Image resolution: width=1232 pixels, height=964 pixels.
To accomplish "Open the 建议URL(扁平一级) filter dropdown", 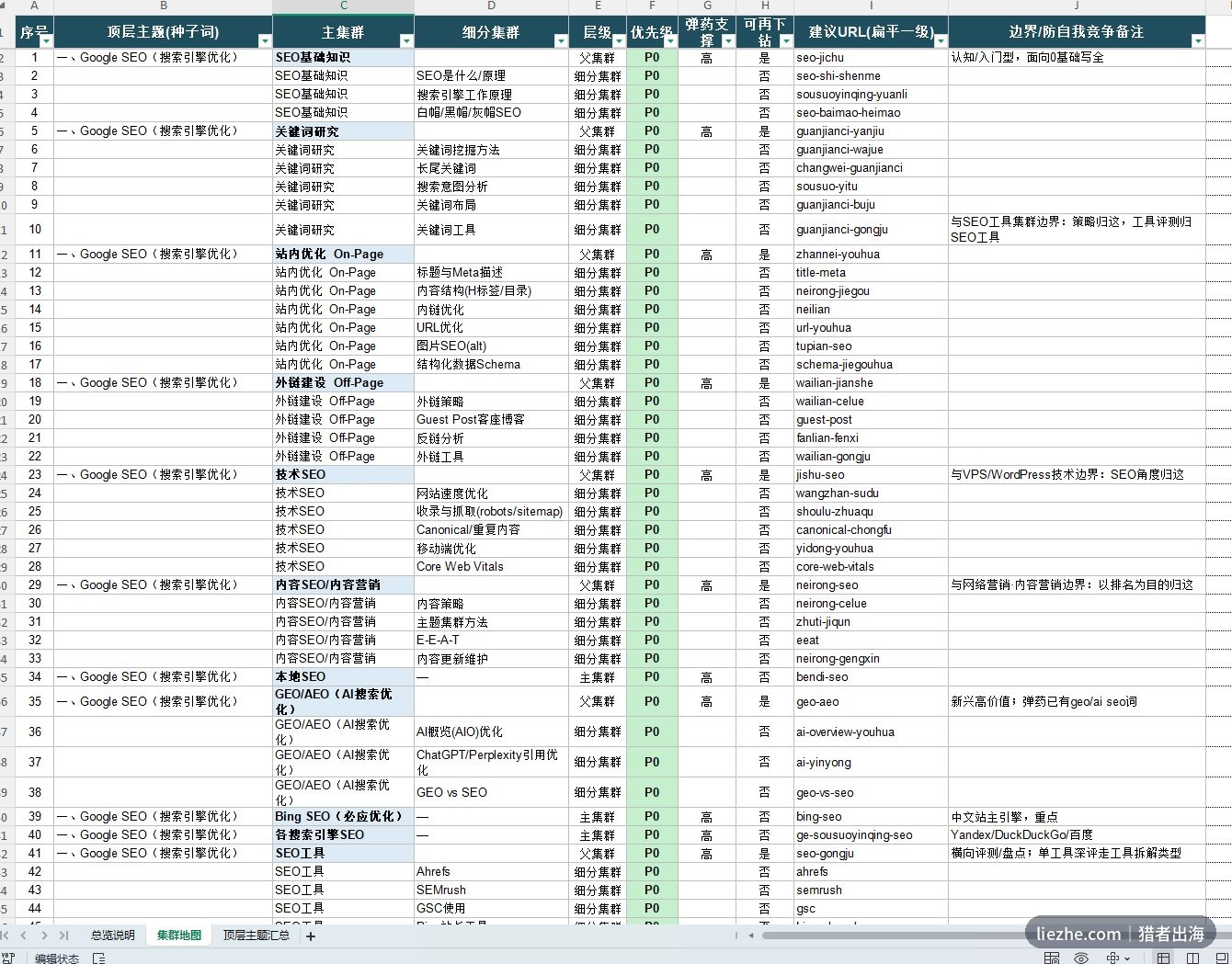I will [941, 40].
